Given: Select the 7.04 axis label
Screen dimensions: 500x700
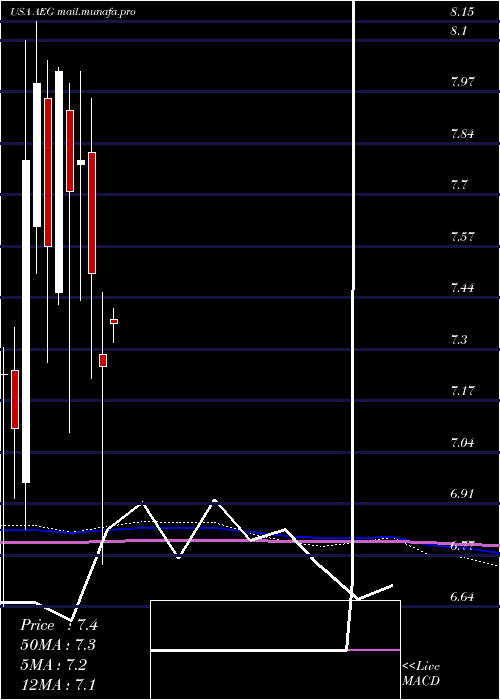Looking at the screenshot, I should point(462,442).
